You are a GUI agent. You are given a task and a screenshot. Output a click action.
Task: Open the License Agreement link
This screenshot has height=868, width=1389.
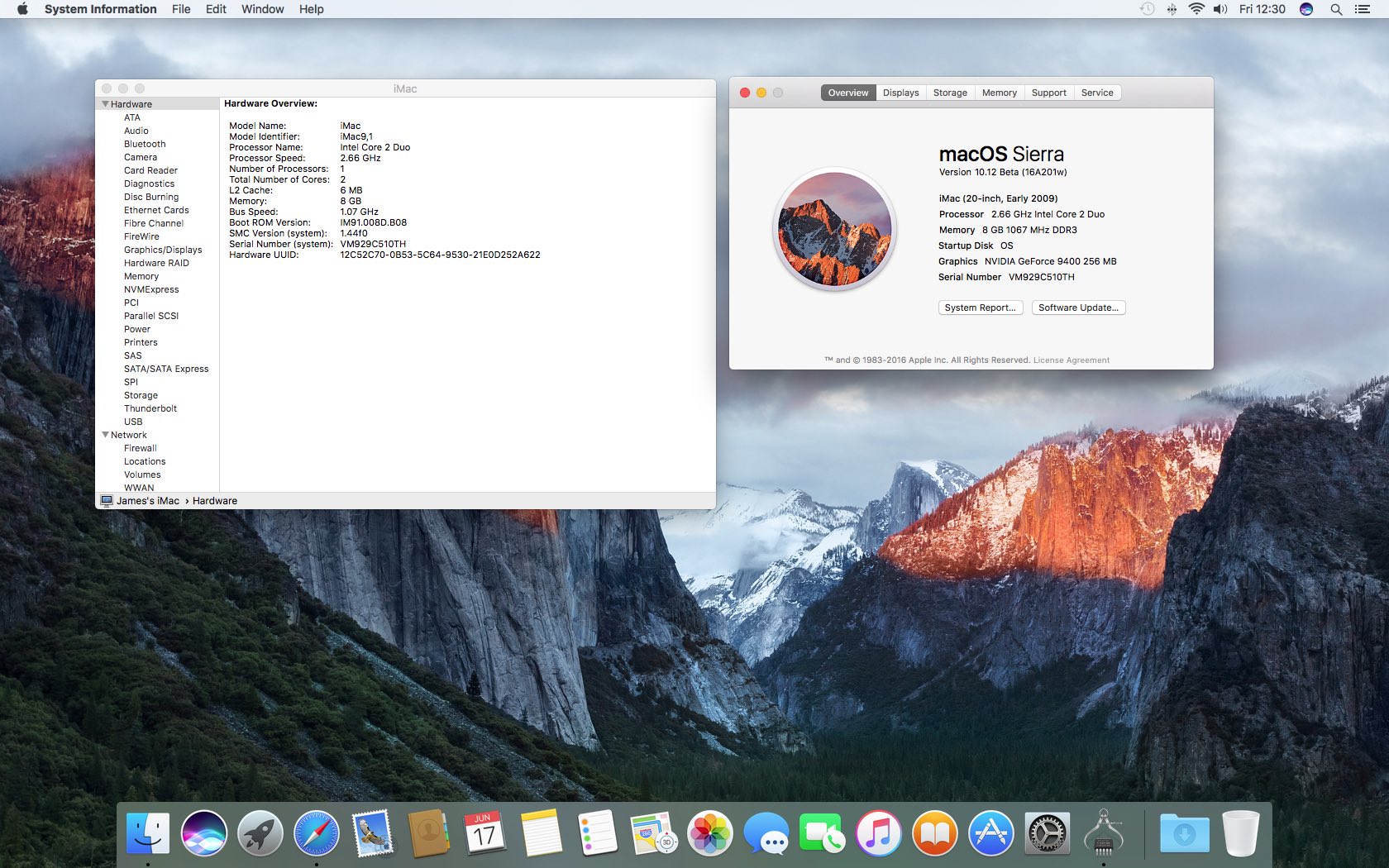(1072, 360)
